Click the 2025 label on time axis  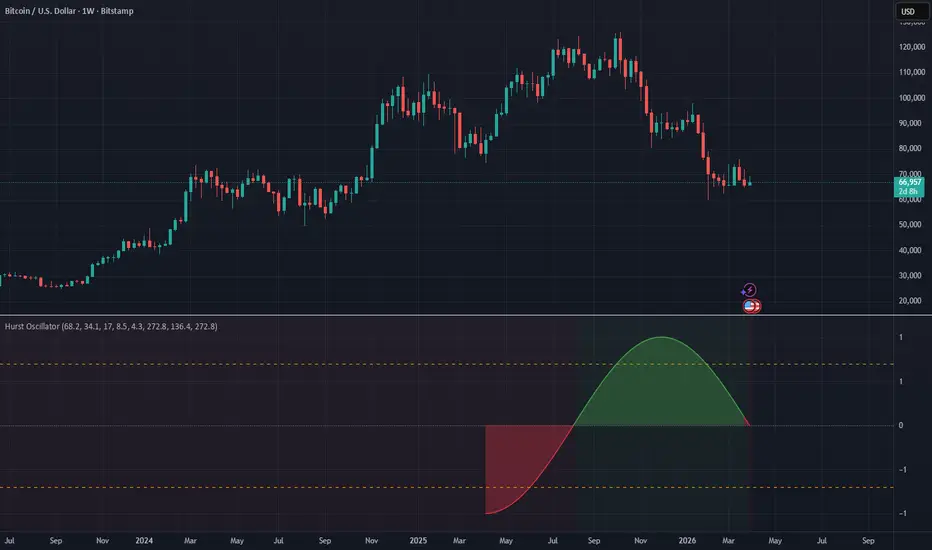418,540
